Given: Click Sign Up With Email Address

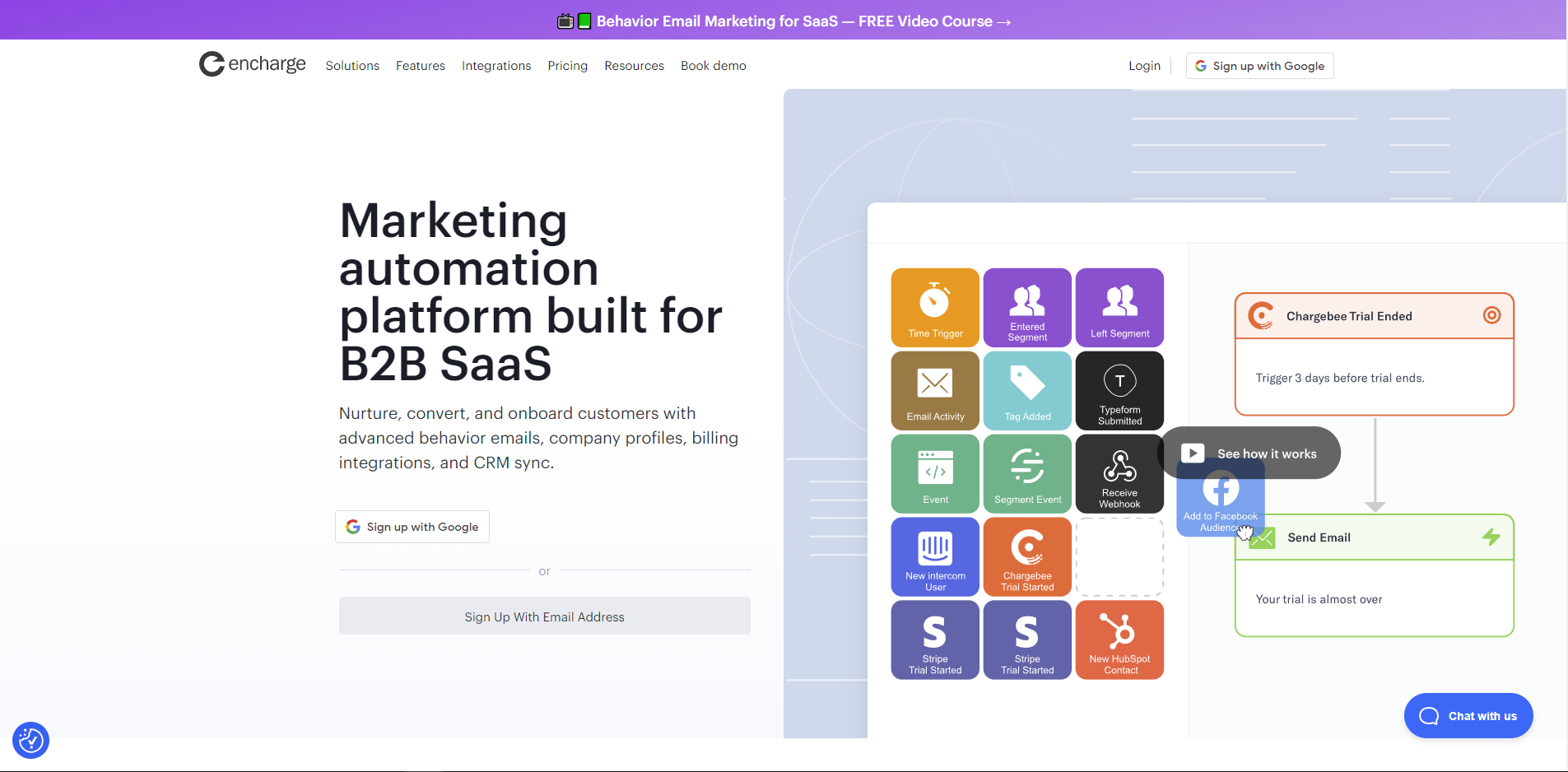Looking at the screenshot, I should (x=545, y=616).
